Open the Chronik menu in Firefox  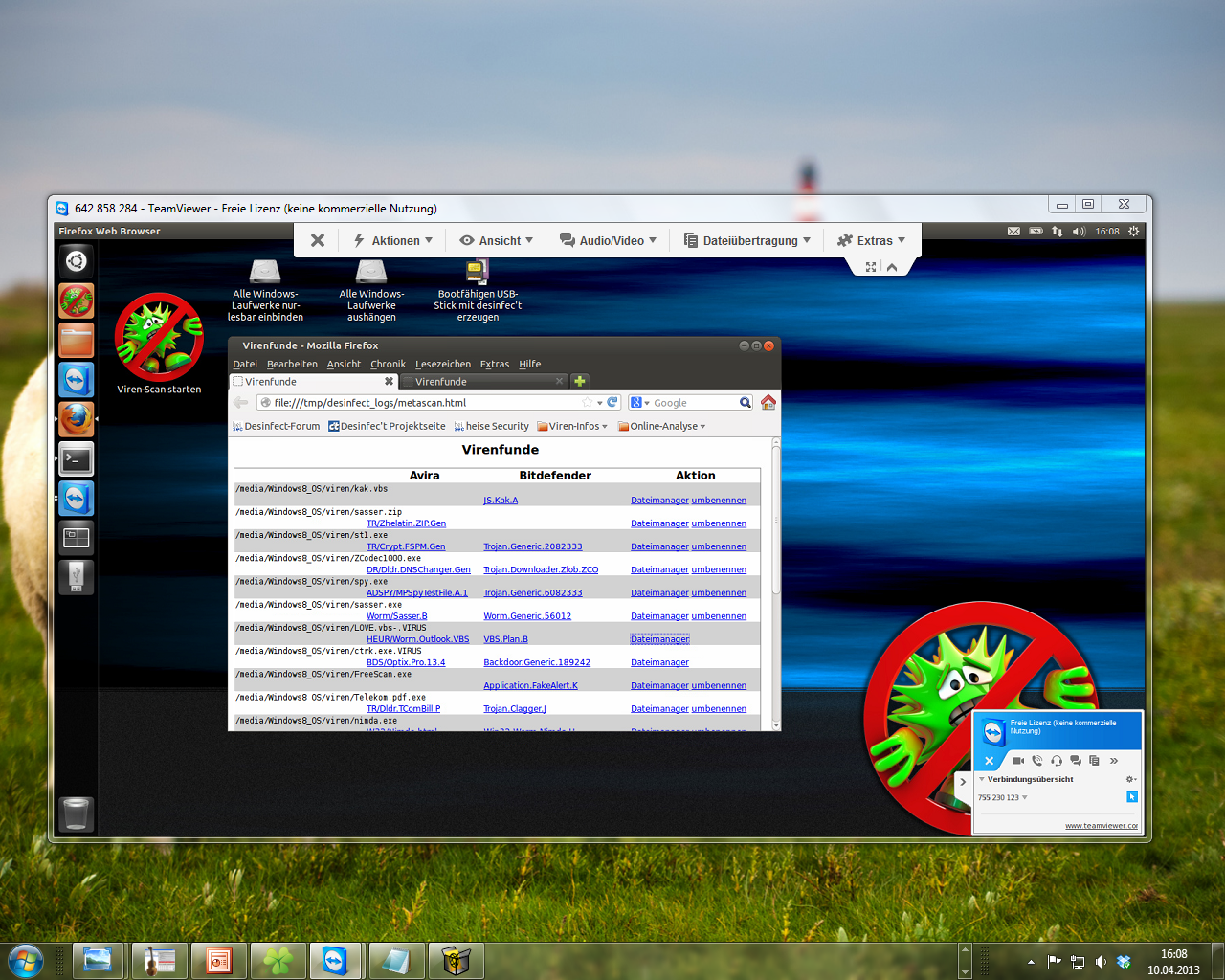389,365
